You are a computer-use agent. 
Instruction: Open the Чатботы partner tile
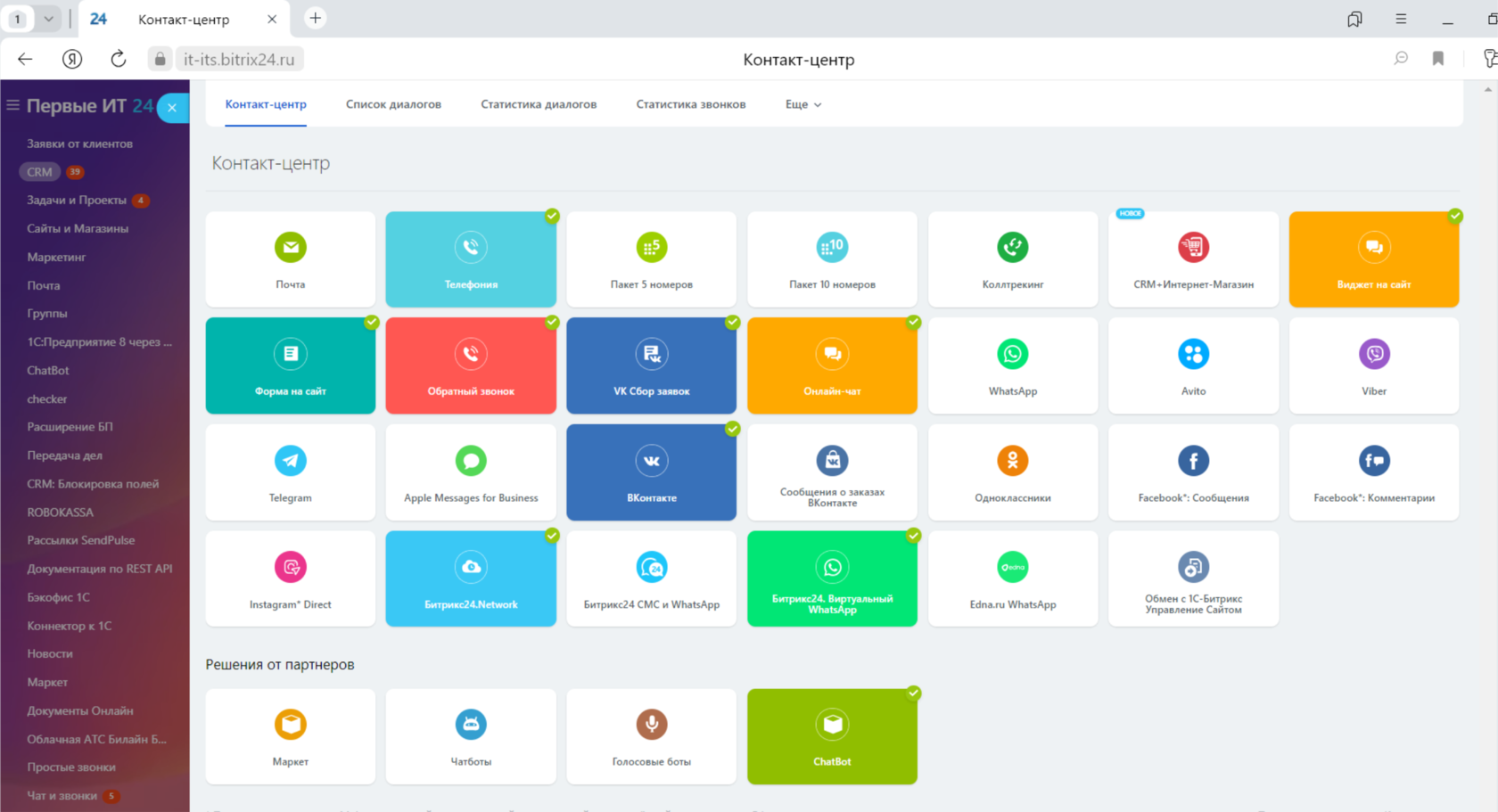pyautogui.click(x=471, y=736)
